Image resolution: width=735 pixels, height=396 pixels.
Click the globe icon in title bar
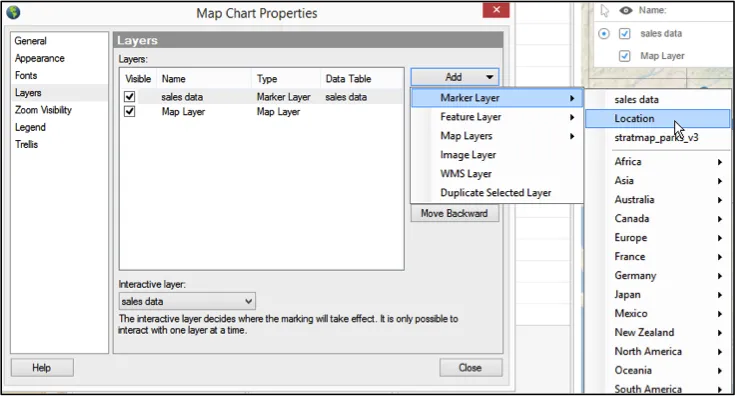tap(13, 12)
